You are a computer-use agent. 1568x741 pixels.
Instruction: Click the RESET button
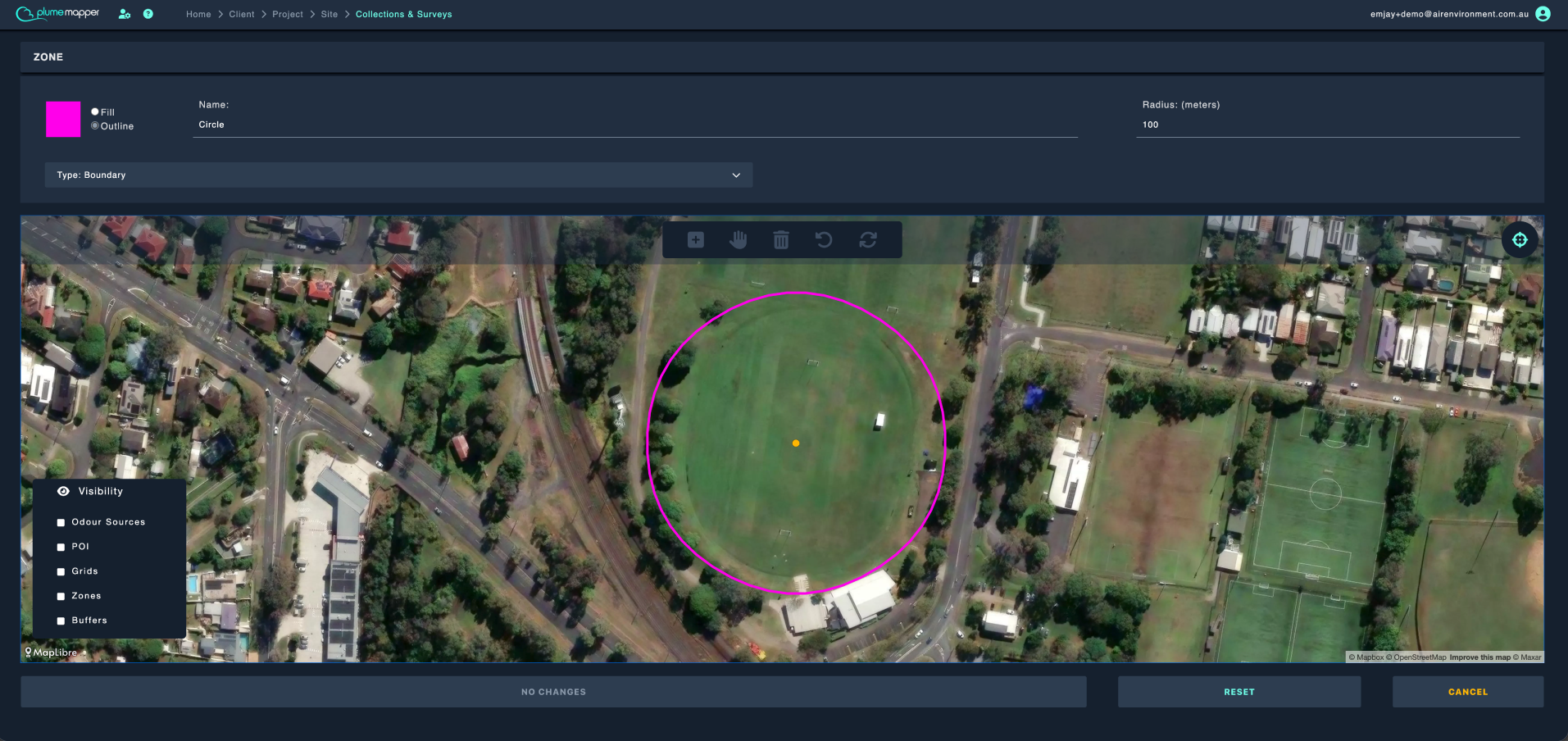(1239, 692)
